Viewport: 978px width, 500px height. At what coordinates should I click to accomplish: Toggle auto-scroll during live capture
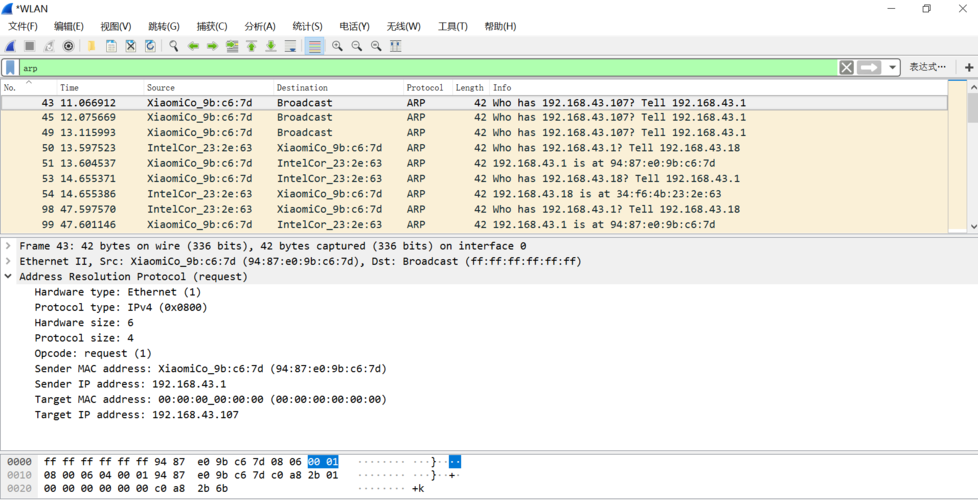pyautogui.click(x=290, y=46)
